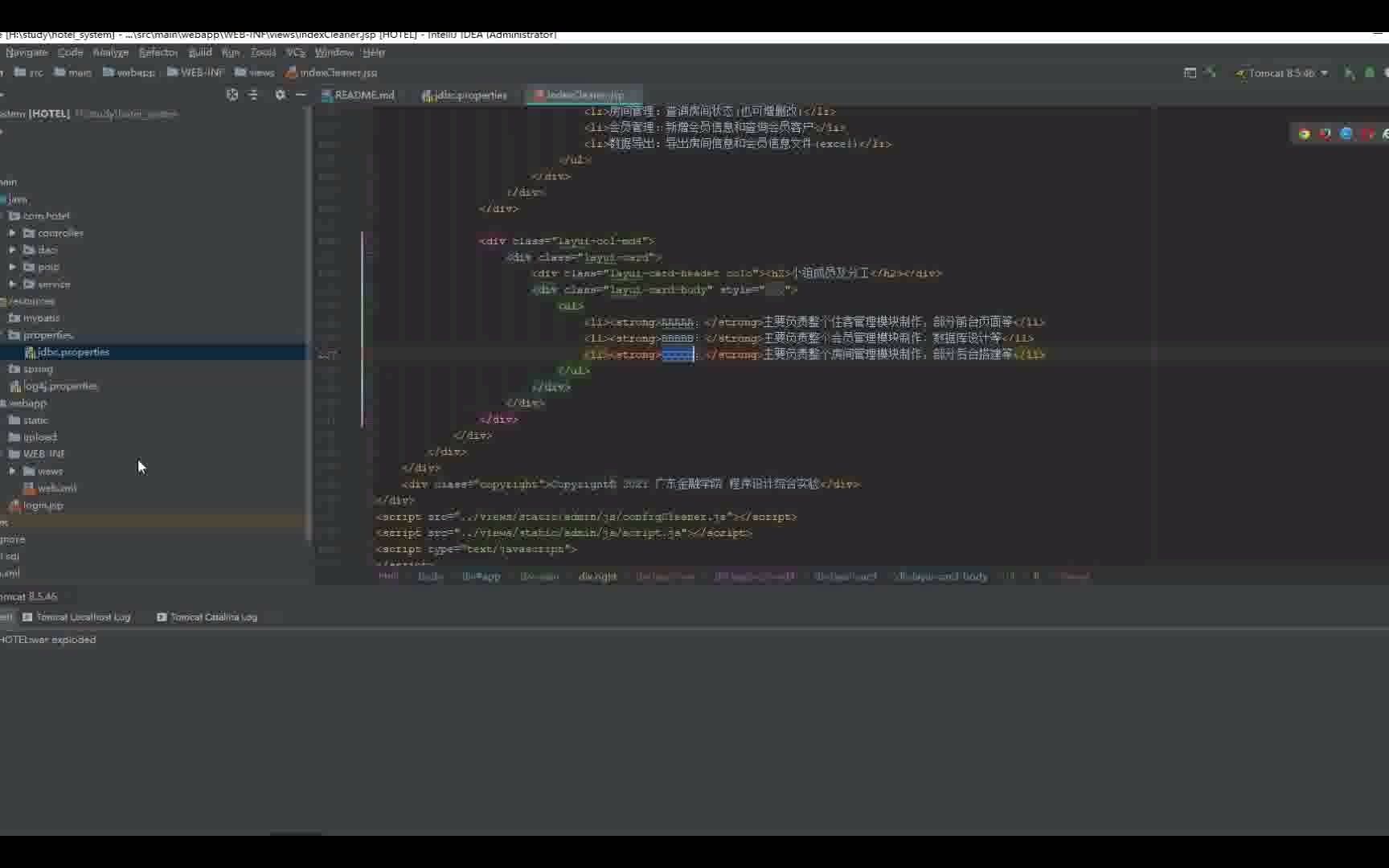1389x868 pixels.
Task: Open the Run menu
Action: 231,52
